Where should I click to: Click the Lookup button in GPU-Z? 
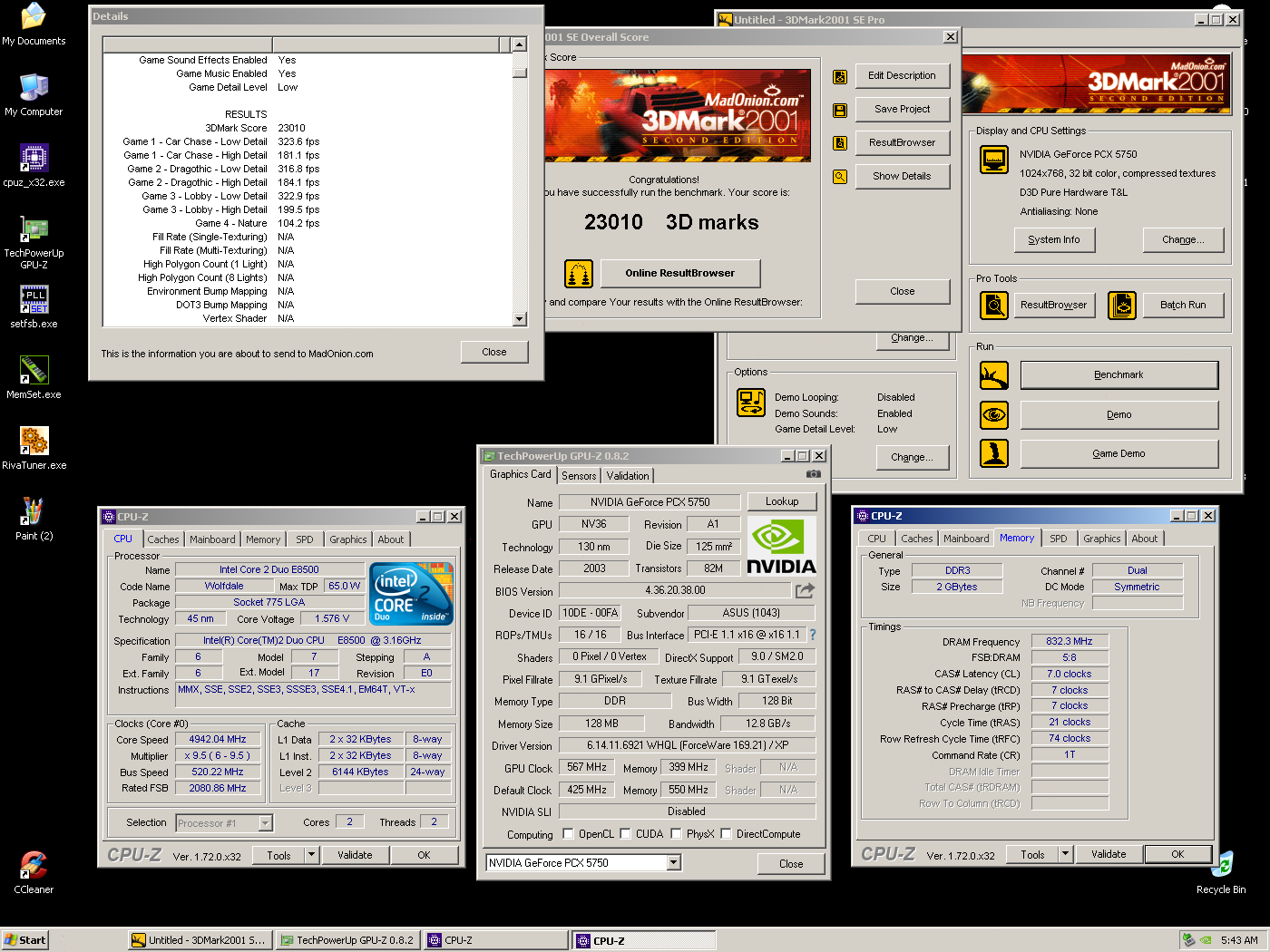pos(782,501)
